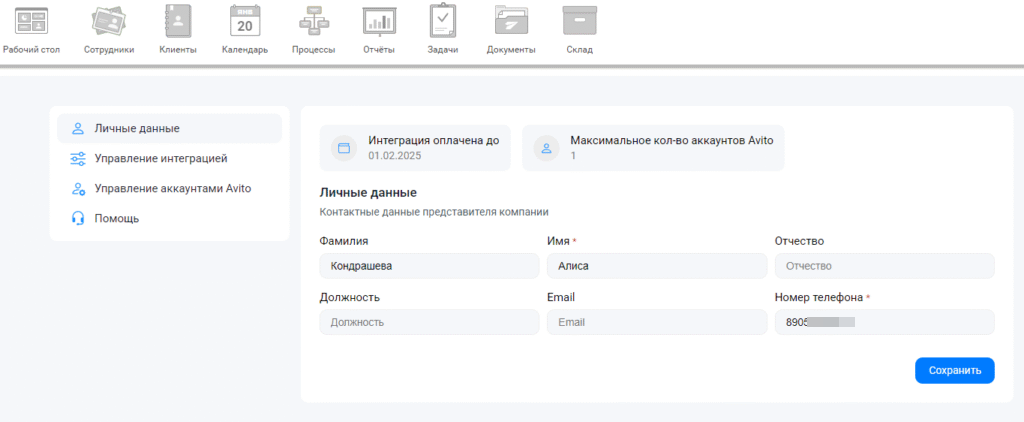1024x422 pixels.
Task: Click the Личные данные form heading
Action: pyautogui.click(x=368, y=193)
